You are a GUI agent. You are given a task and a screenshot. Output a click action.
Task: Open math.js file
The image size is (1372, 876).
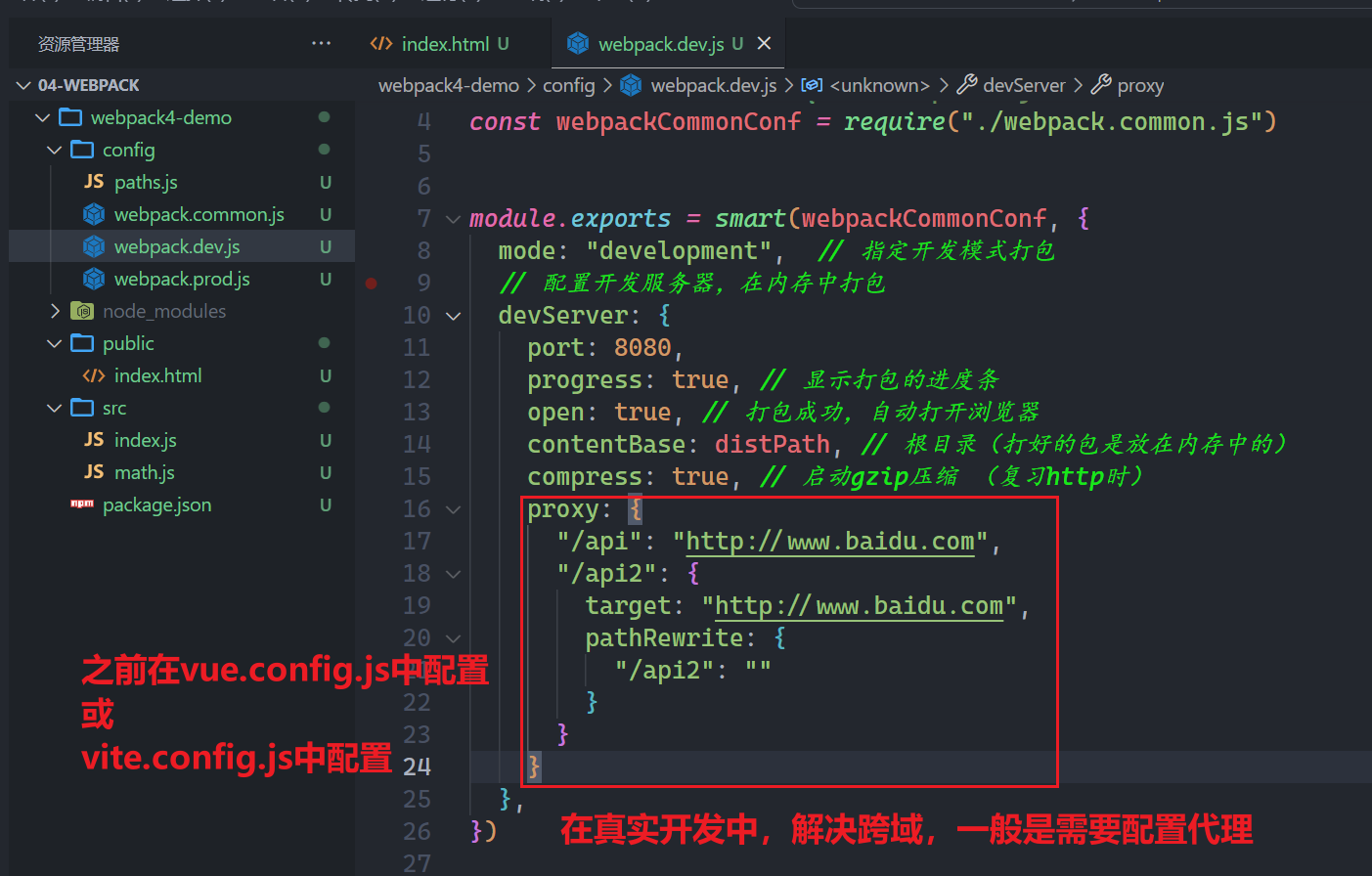144,472
